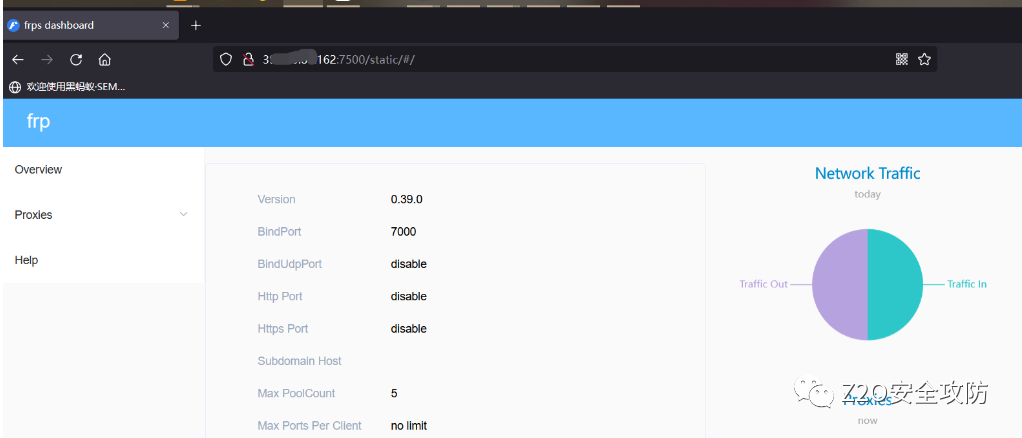The width and height of the screenshot is (1022, 438).
Task: Click the Network Traffic chart title
Action: (x=868, y=173)
